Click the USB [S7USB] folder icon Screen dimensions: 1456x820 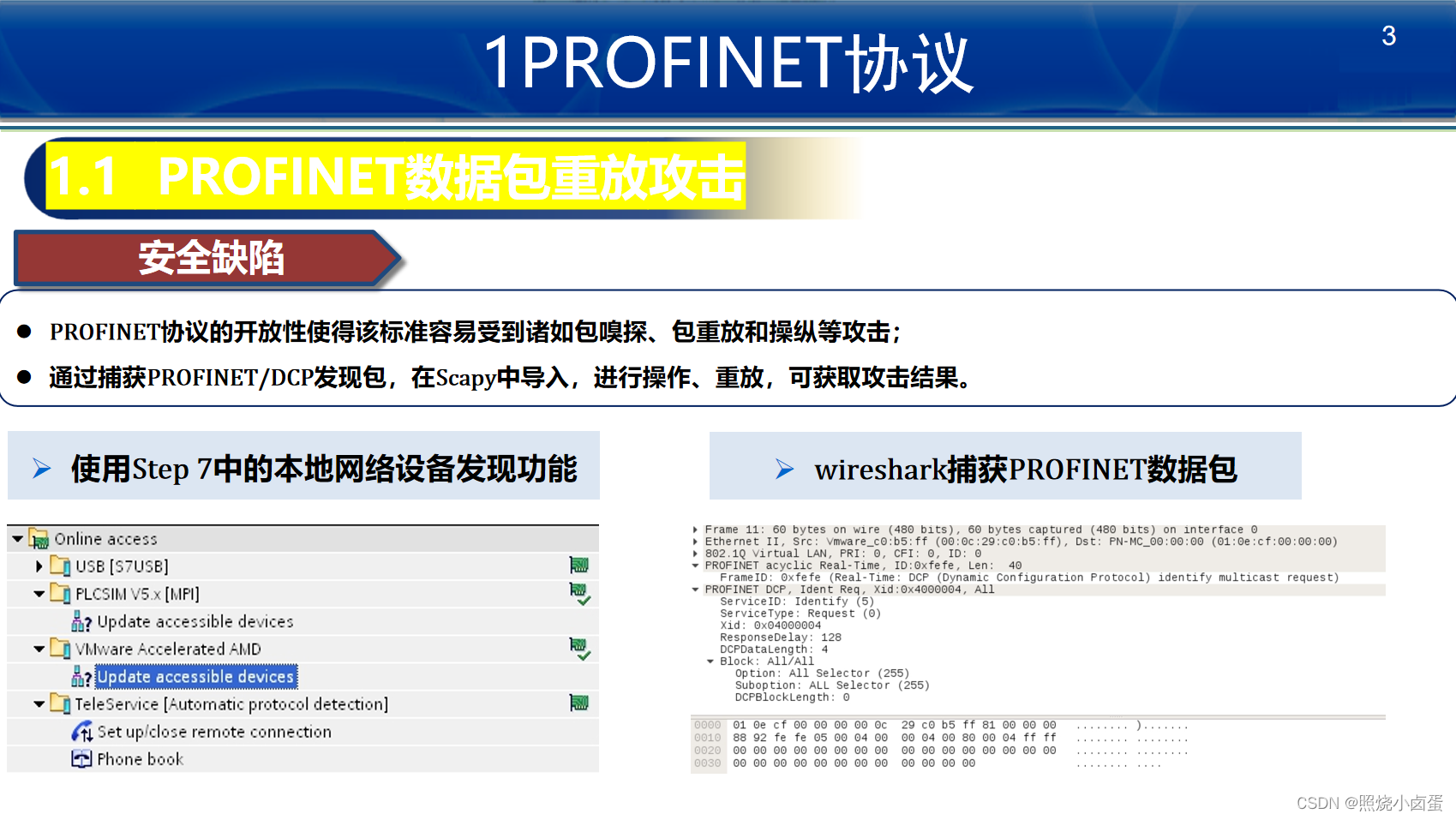tap(60, 566)
